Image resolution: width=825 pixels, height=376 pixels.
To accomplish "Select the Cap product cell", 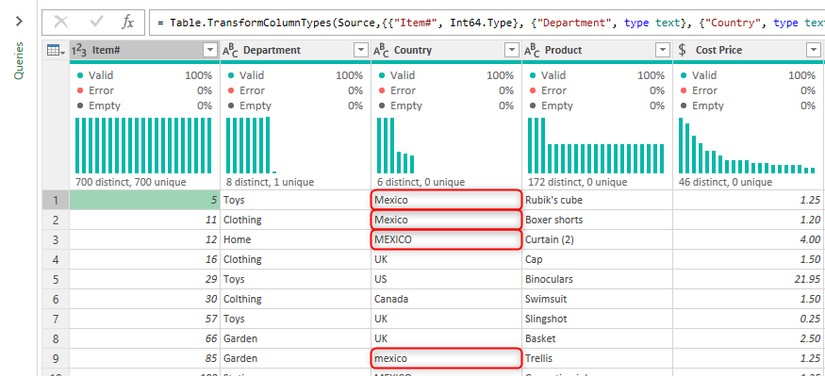I will [x=597, y=259].
